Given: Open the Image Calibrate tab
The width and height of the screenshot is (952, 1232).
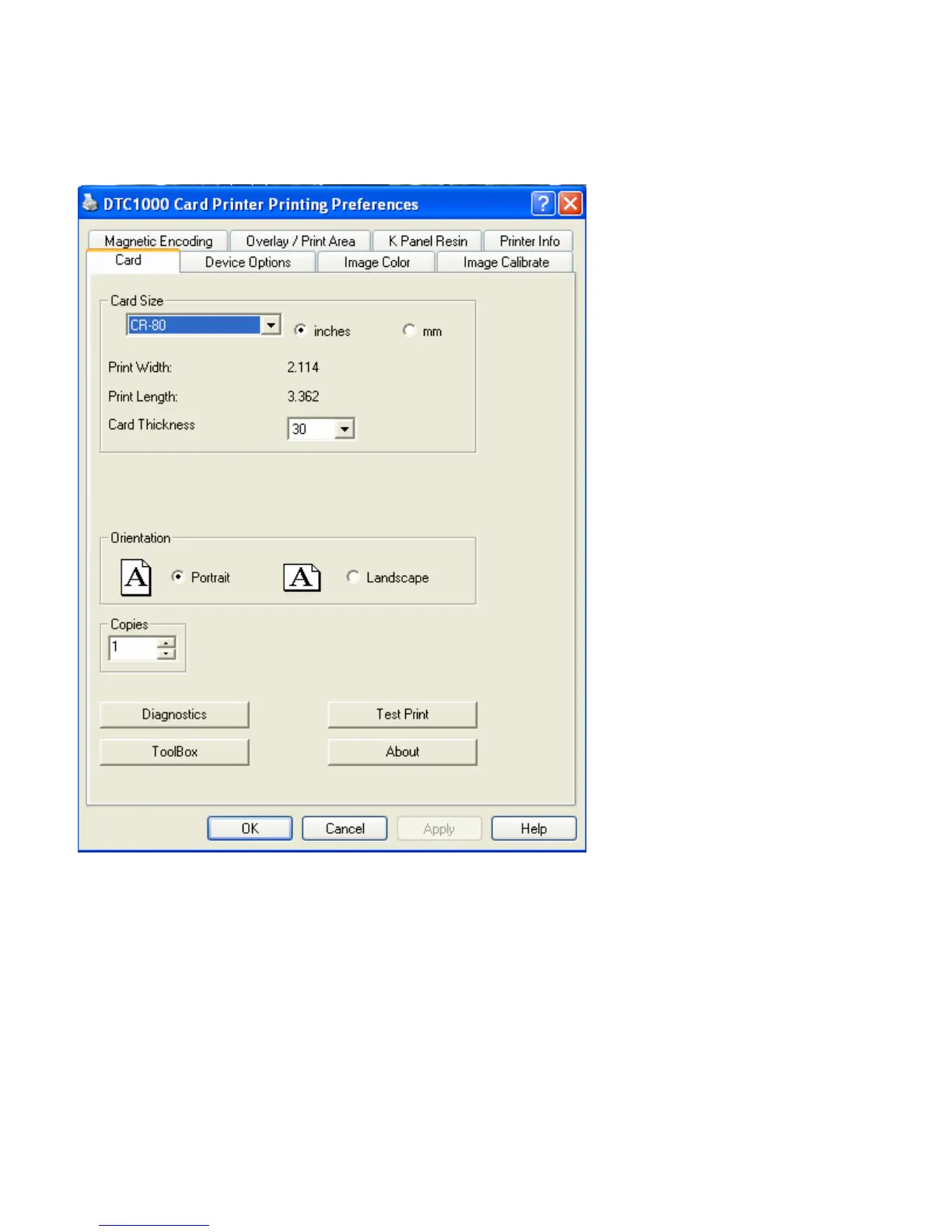Looking at the screenshot, I should 506,262.
